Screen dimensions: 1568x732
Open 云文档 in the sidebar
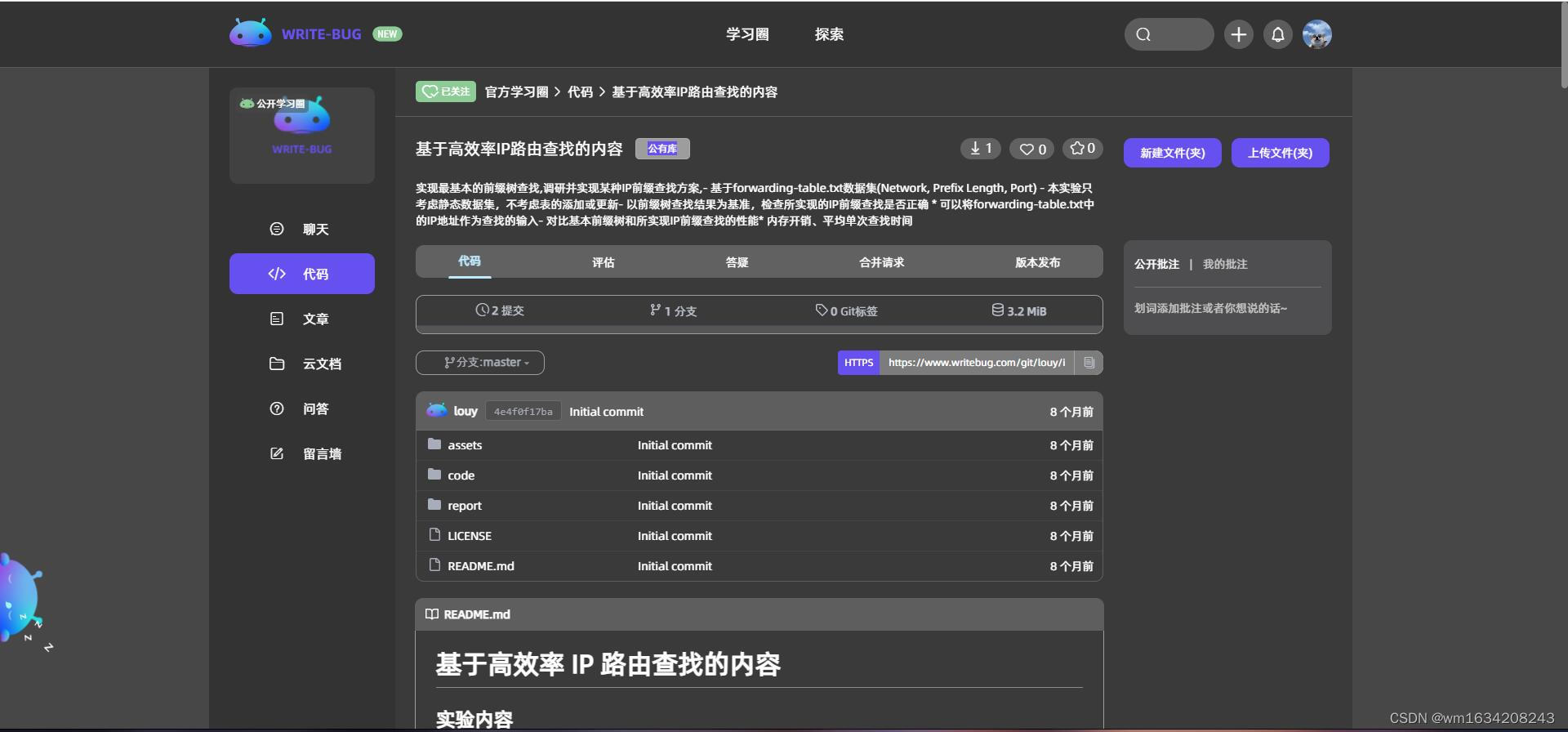coord(302,364)
